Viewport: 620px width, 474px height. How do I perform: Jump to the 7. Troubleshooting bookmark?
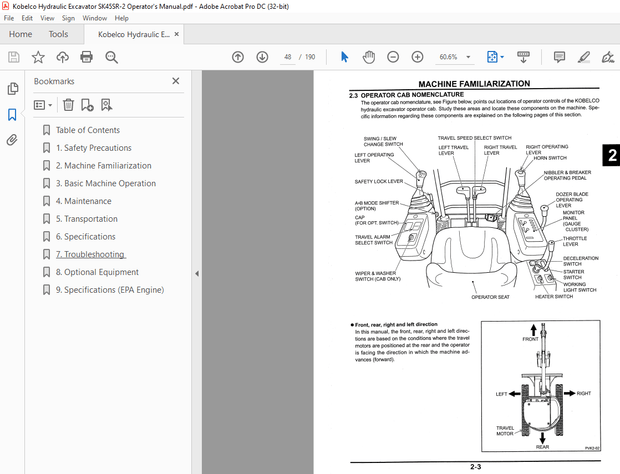(97, 254)
